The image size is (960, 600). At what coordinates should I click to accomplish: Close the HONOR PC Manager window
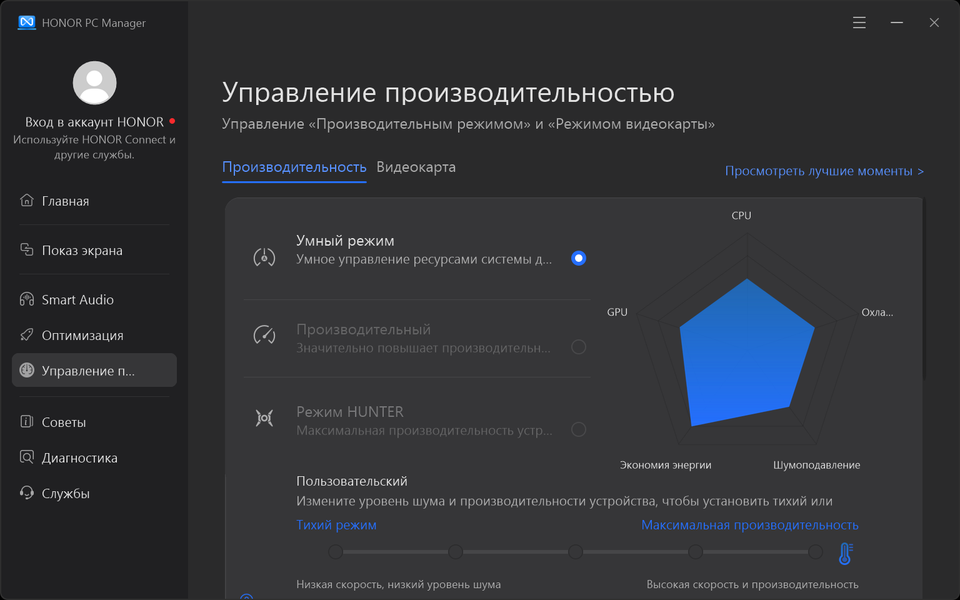tap(934, 23)
